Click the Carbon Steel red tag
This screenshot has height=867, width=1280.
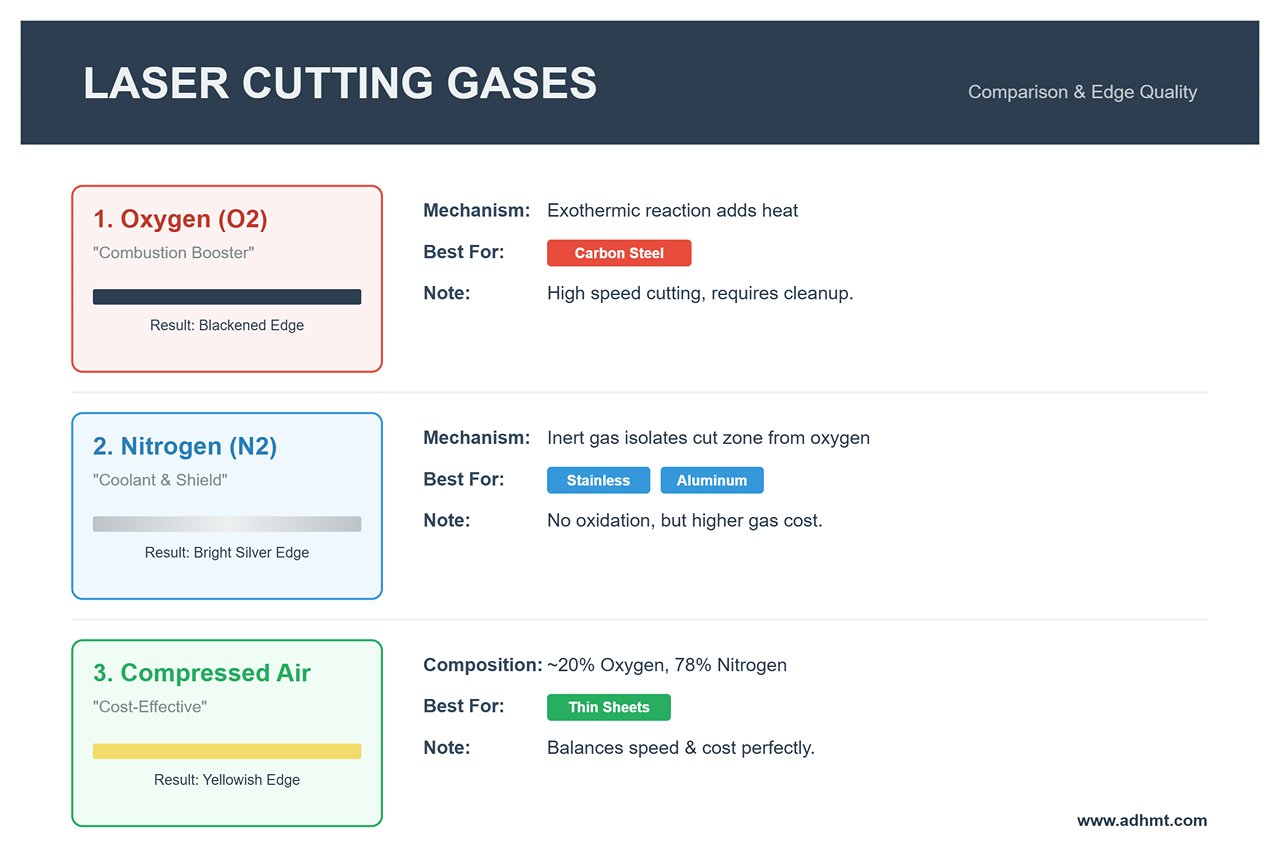[618, 253]
